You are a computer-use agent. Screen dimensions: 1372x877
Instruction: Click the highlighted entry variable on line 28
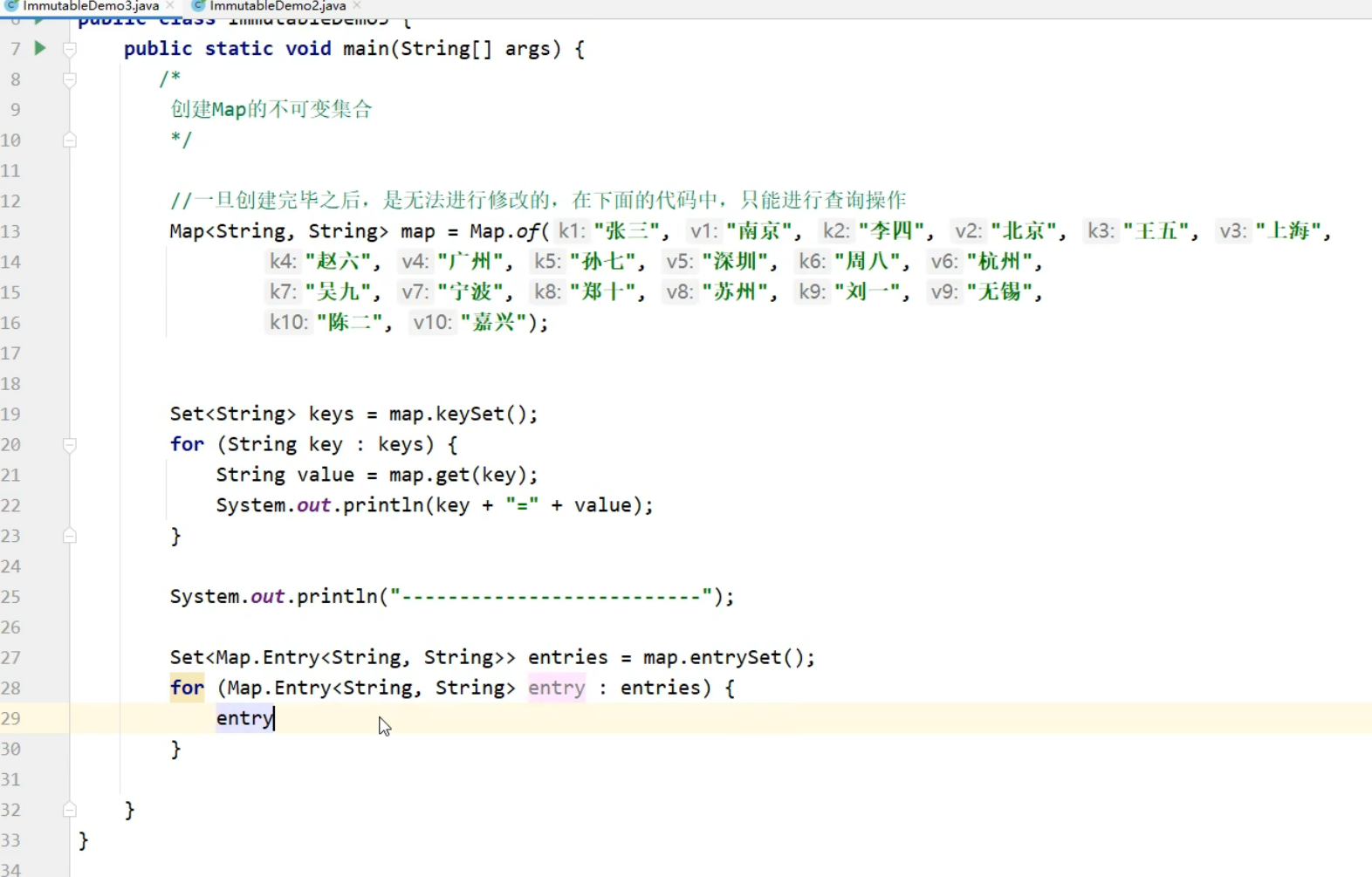pos(557,688)
